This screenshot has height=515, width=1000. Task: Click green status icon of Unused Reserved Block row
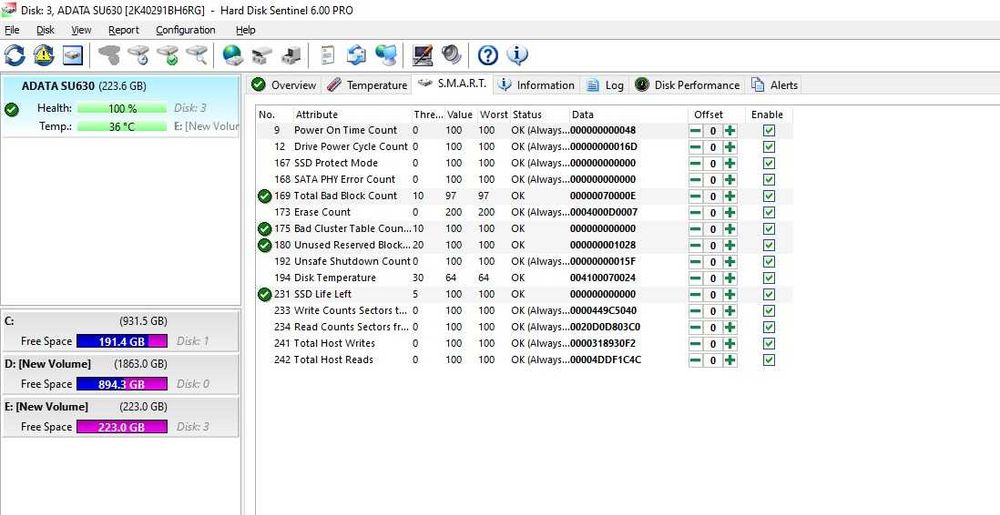point(265,245)
